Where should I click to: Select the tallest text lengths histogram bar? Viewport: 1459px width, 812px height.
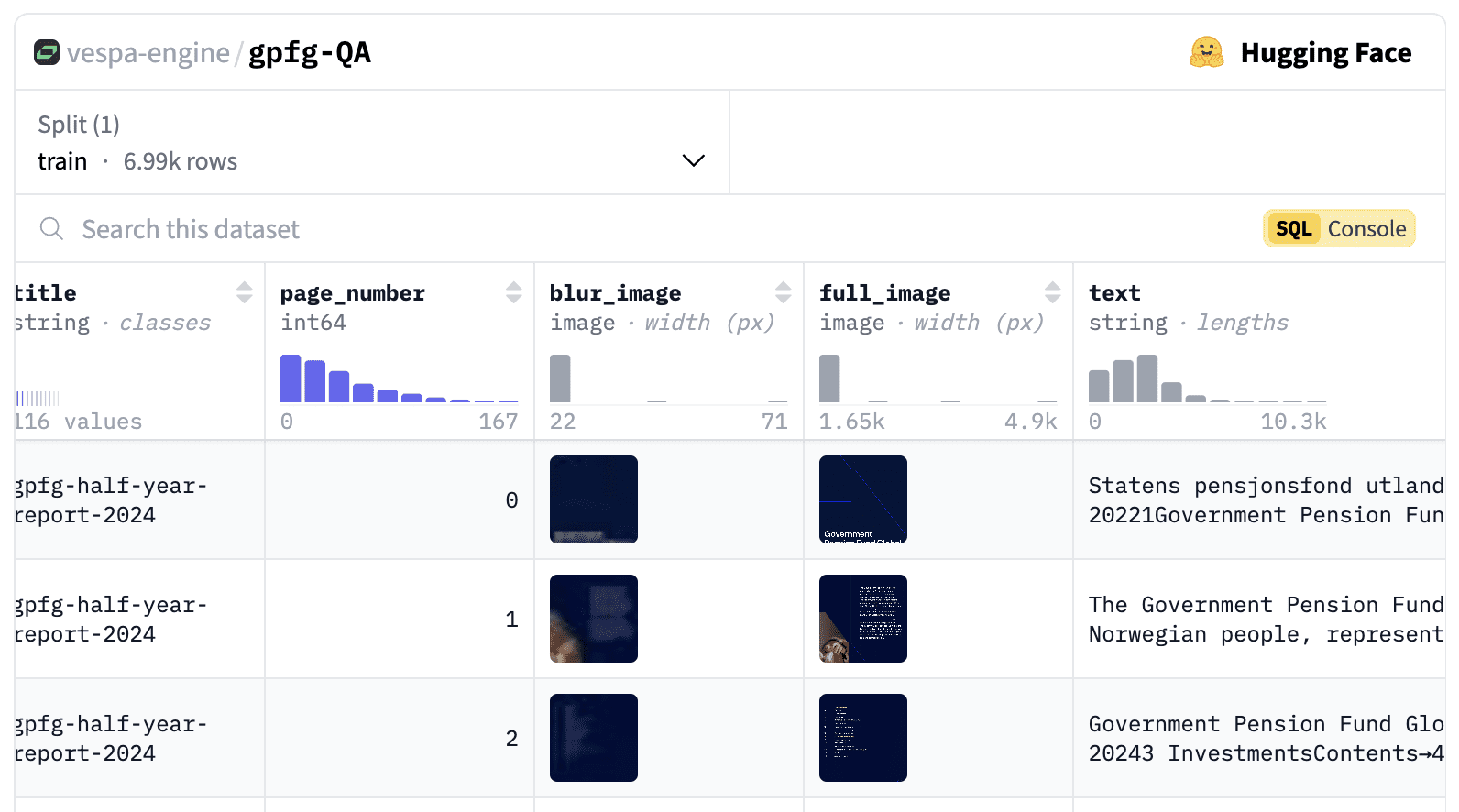pos(1147,379)
